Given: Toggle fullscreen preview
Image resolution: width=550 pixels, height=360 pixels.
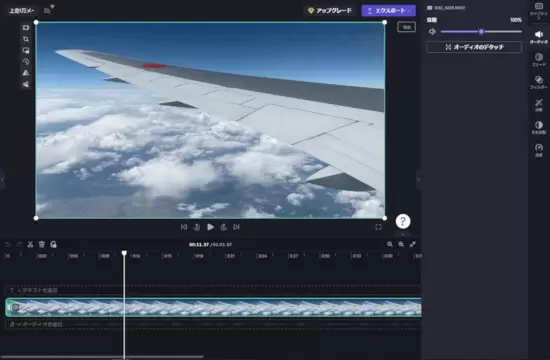Looking at the screenshot, I should 378,227.
